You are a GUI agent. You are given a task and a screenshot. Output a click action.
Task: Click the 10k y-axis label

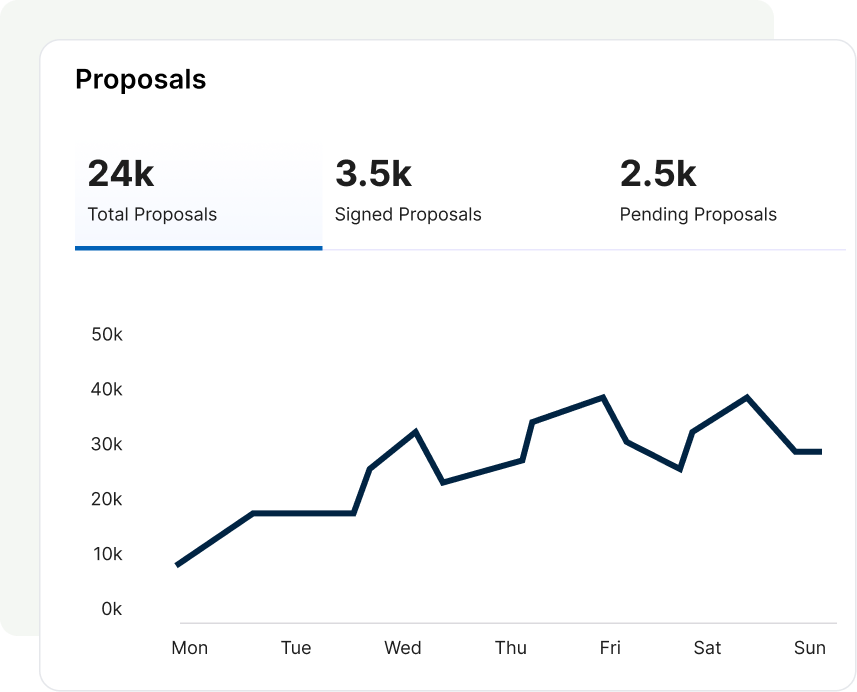(106, 554)
